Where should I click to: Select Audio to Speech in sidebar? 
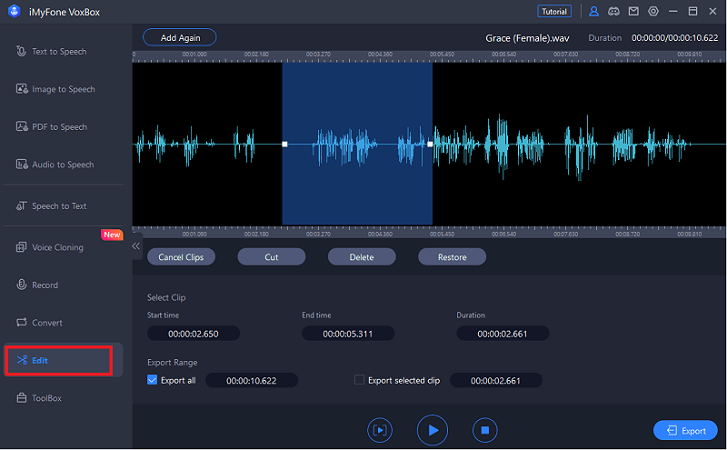pos(64,165)
